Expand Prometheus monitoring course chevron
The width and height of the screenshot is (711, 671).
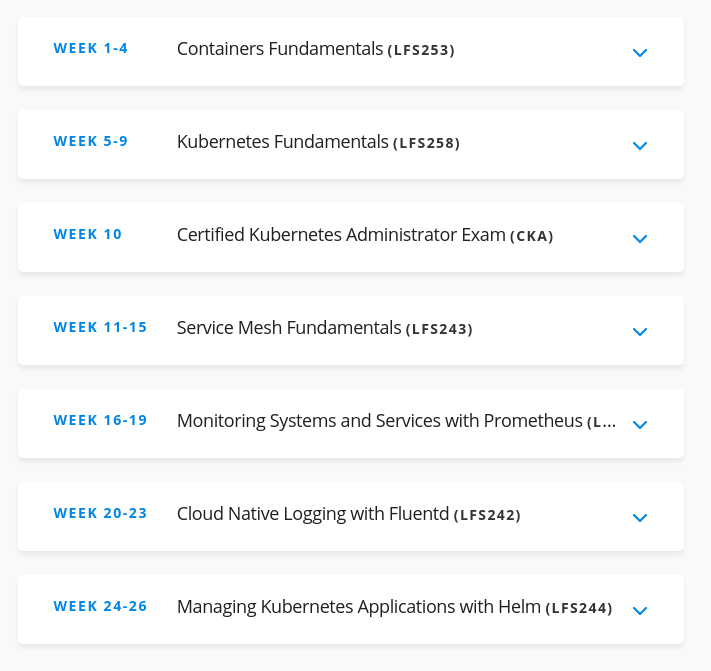point(639,424)
